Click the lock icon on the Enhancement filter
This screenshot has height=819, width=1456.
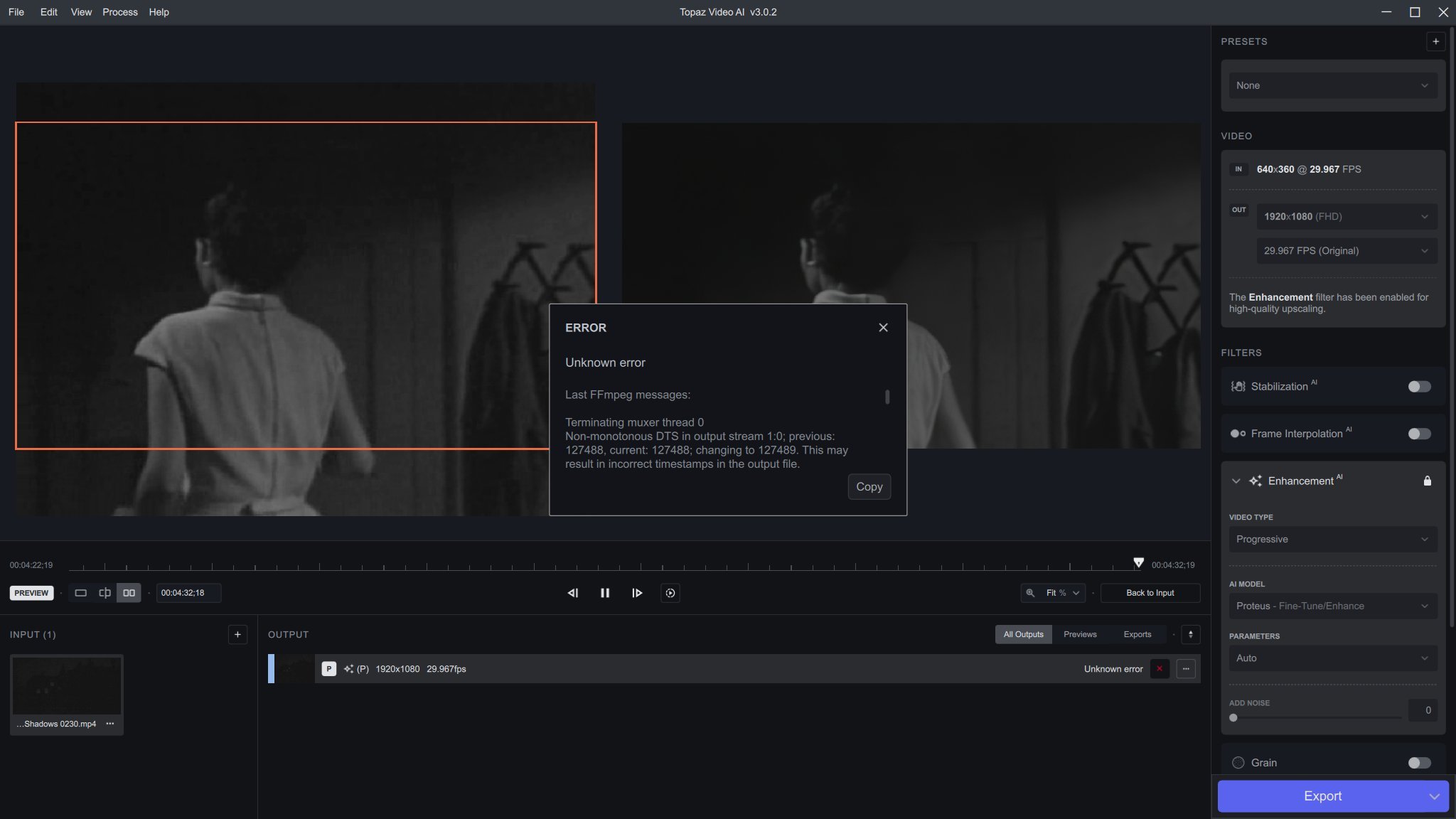(1428, 481)
